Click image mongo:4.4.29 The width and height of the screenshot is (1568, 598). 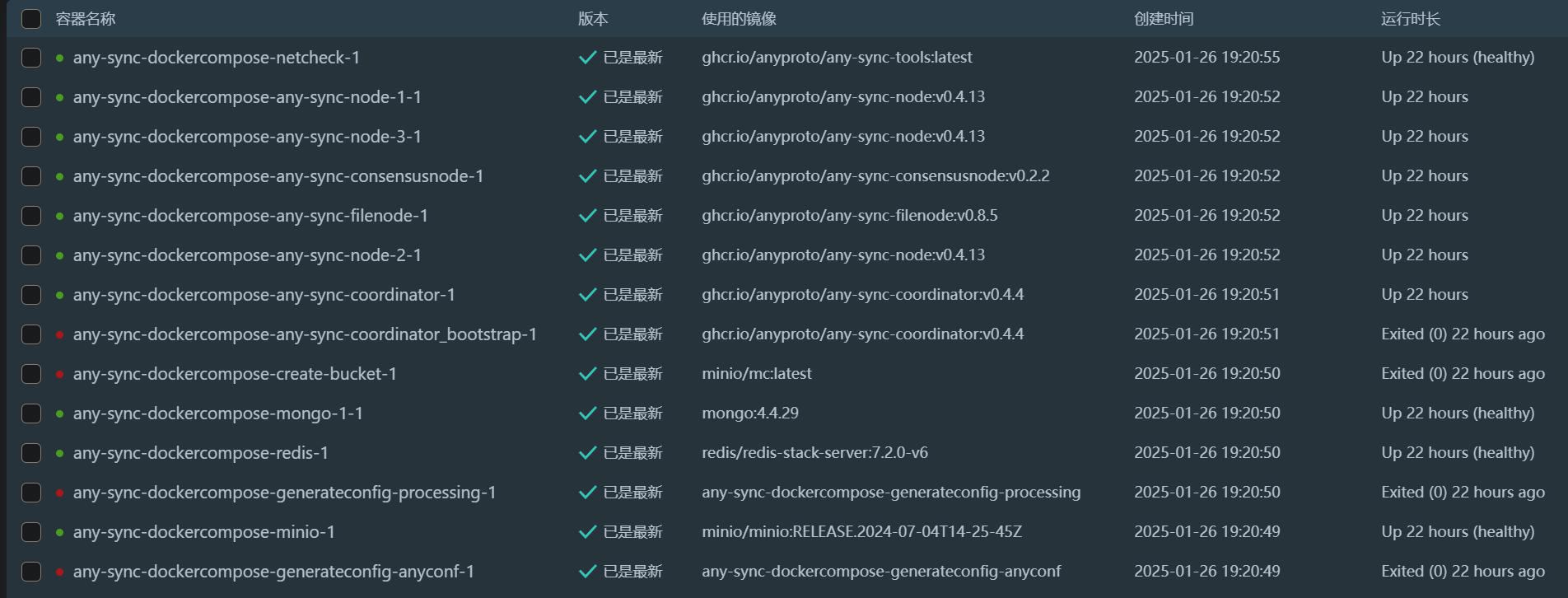750,413
